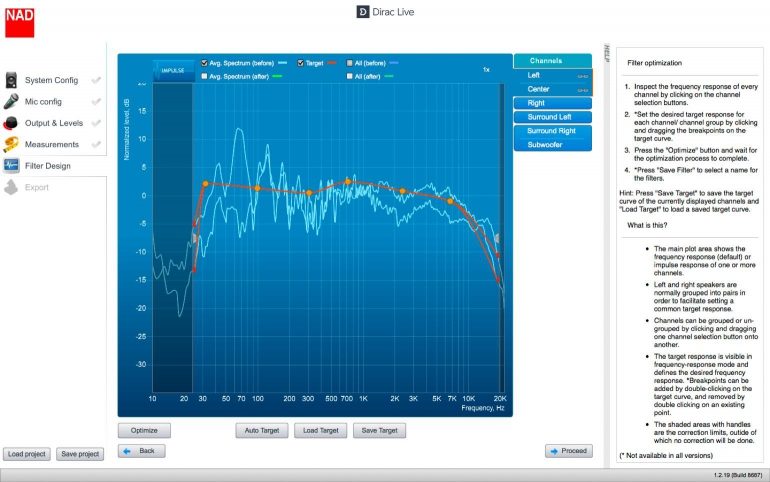Screen dimensions: 770x482
Task: Click the link icon beside Left channel
Action: [582, 75]
